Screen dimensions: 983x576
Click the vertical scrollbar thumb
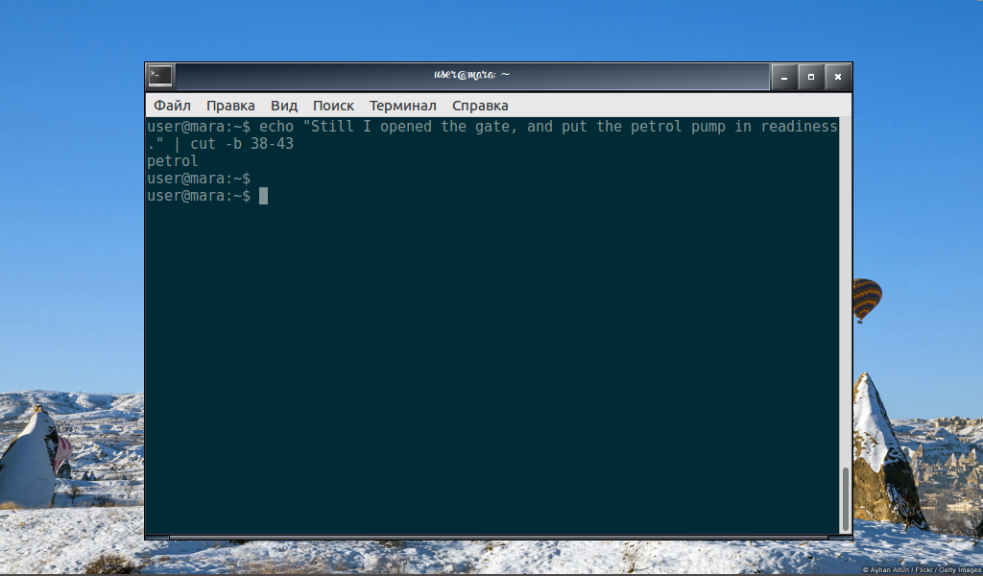click(845, 499)
